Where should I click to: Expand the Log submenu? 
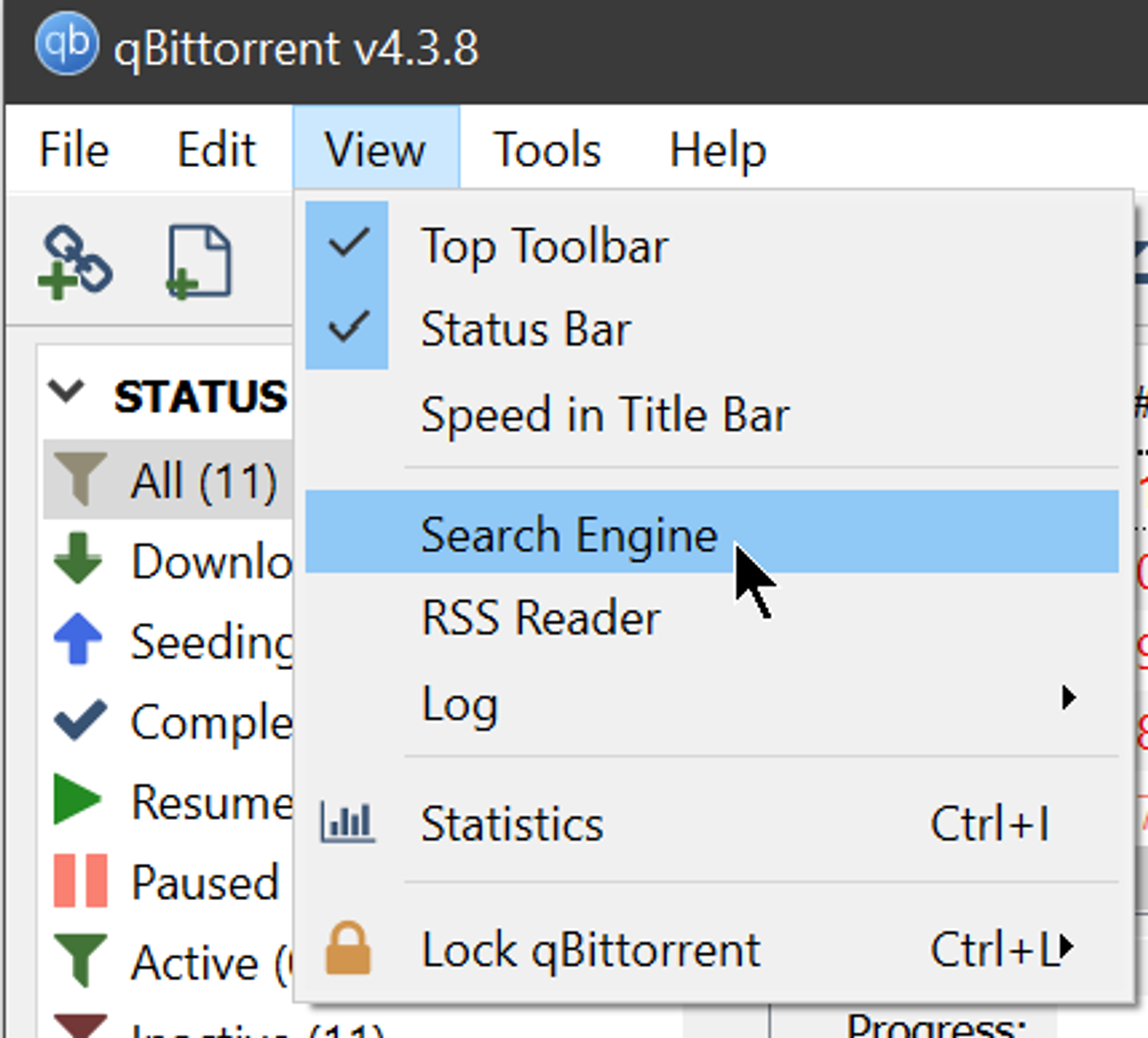click(x=712, y=703)
